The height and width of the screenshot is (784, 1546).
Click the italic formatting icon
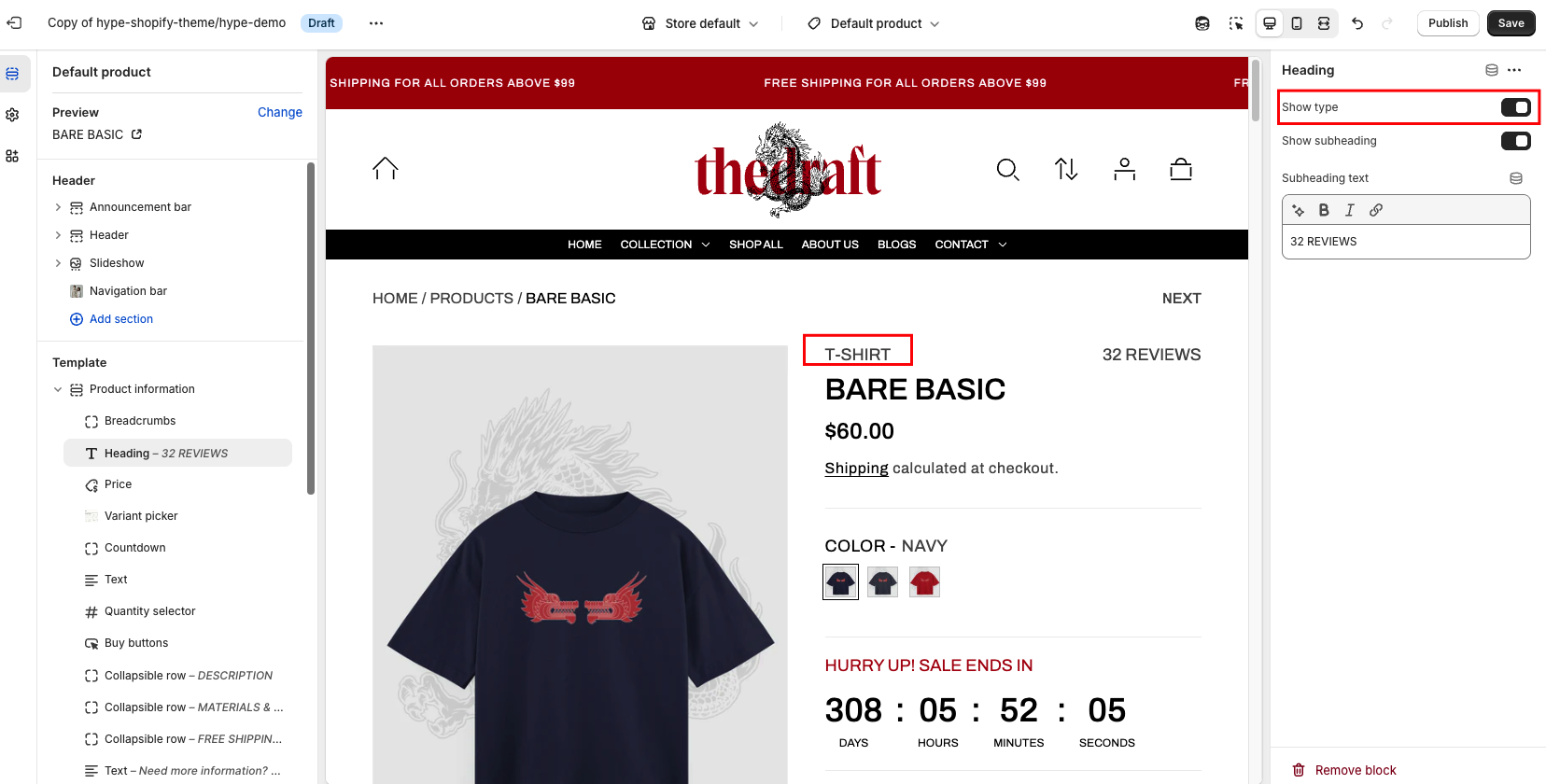tap(1350, 210)
